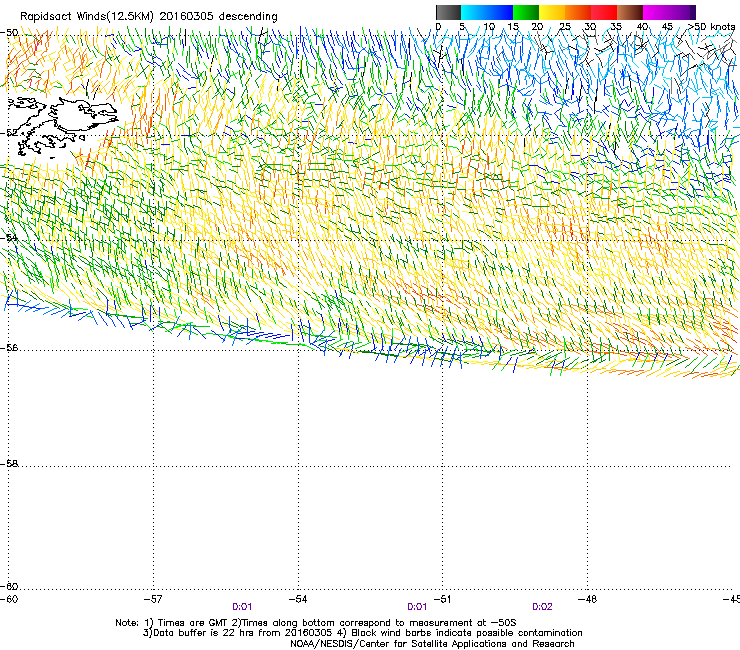
Task: Click the 'D:01' time marker nearest the -51 label
Action: coord(417,607)
